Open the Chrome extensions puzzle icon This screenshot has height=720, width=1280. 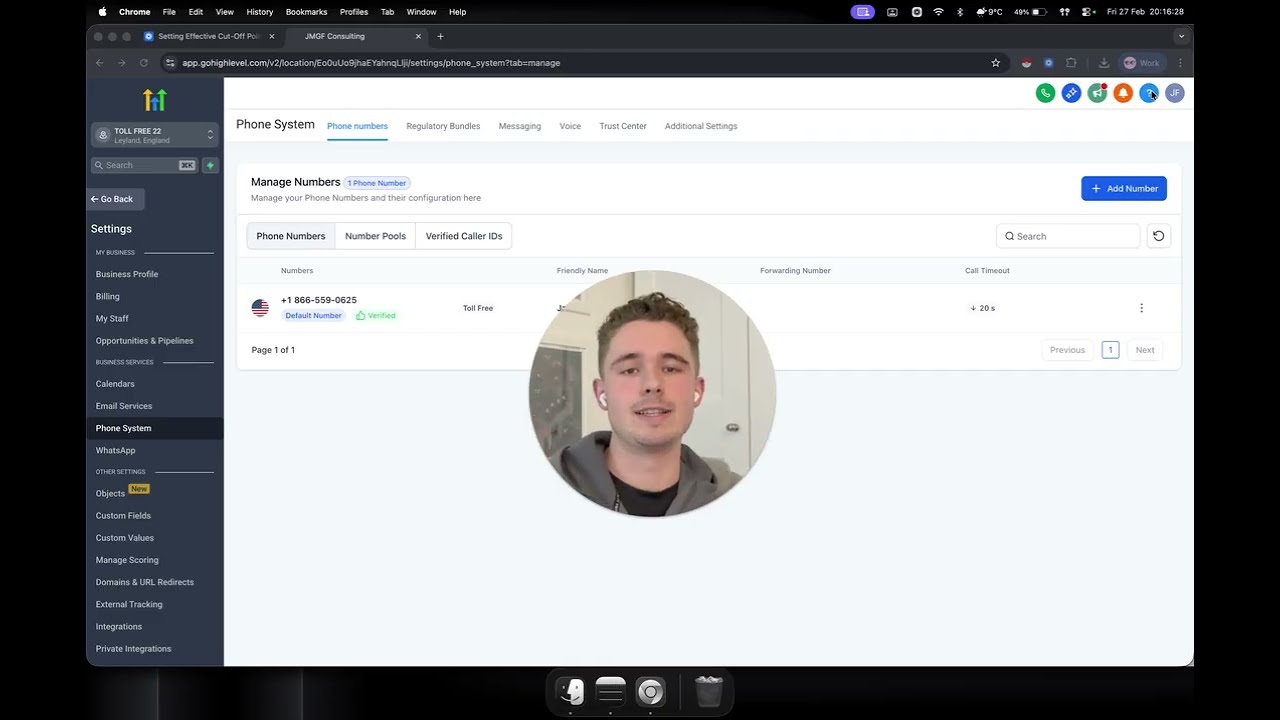click(x=1071, y=63)
